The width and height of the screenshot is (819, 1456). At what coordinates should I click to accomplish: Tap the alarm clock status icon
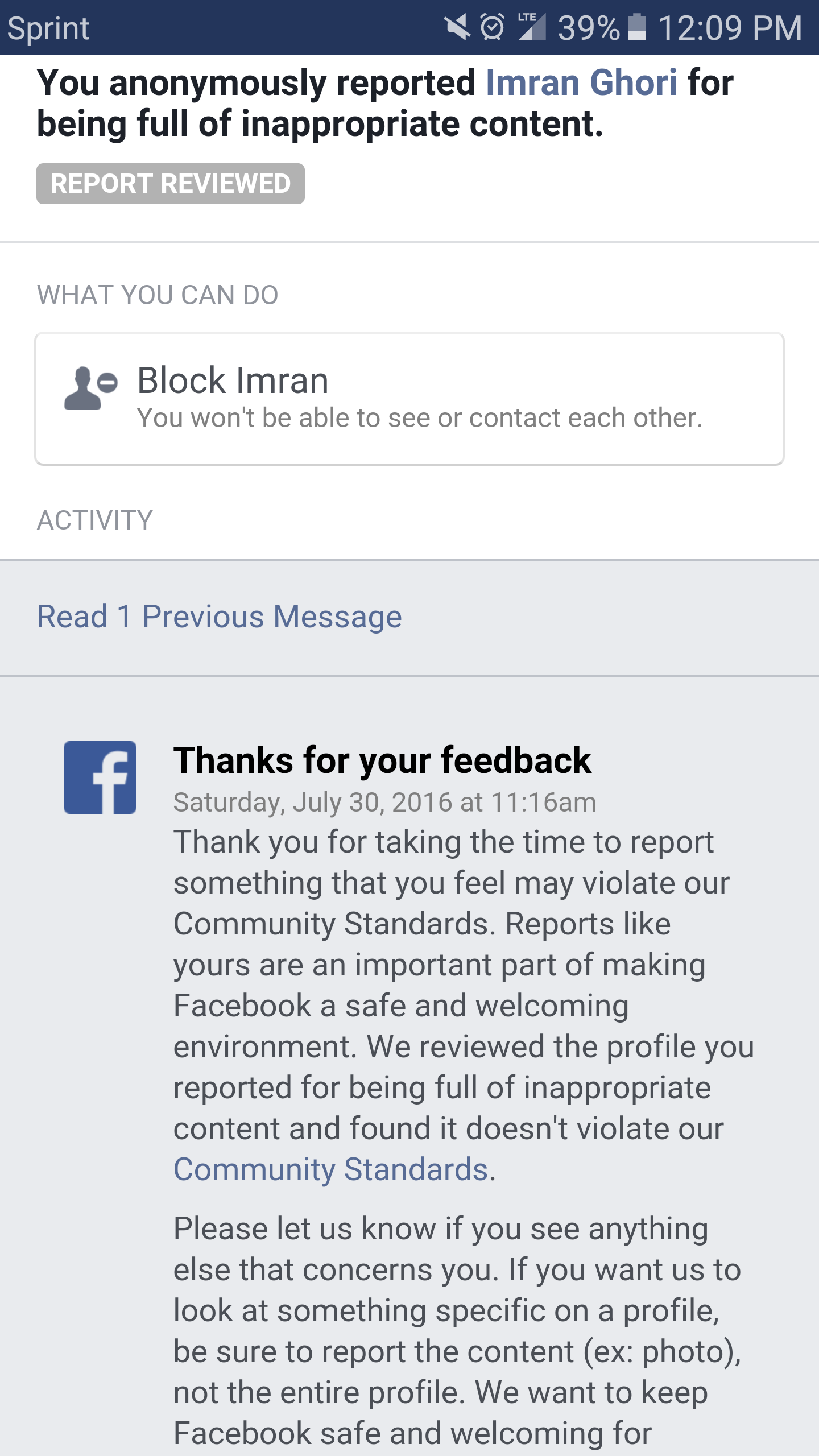[x=493, y=27]
